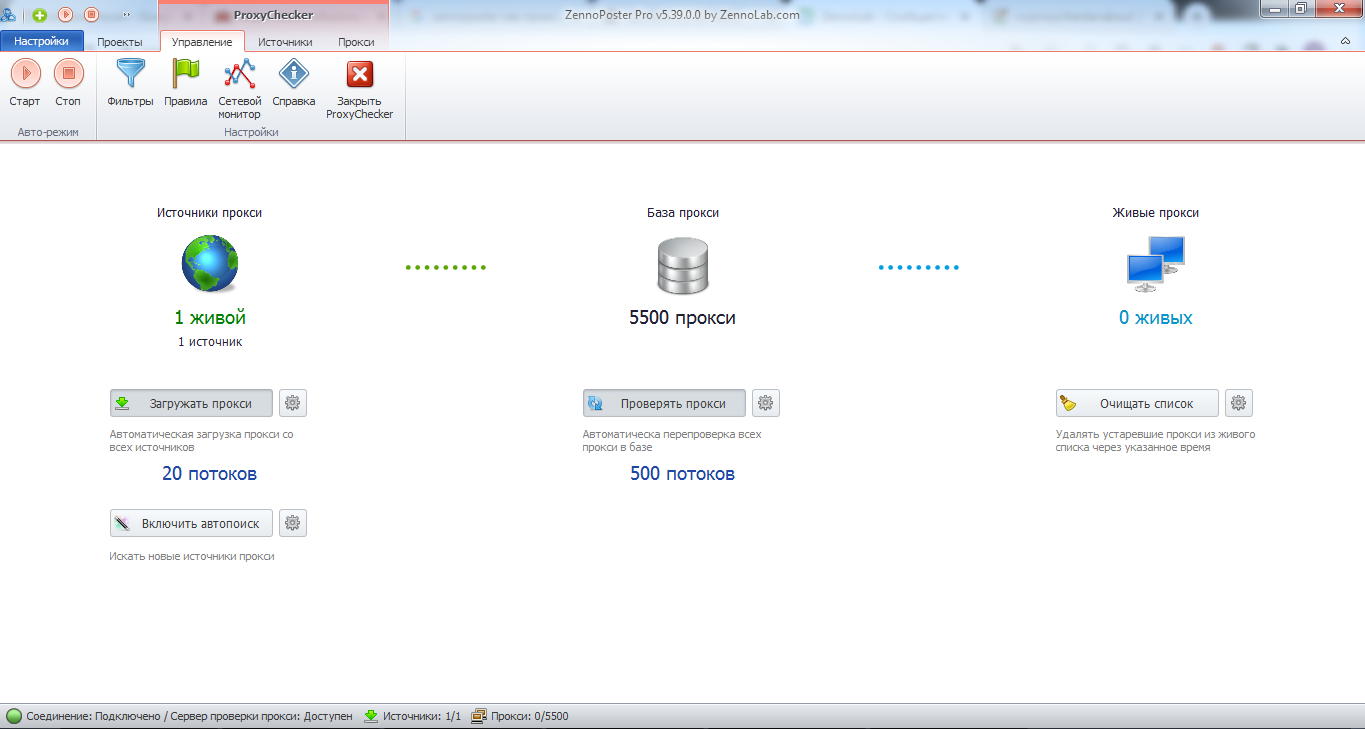Click 'Источники: 1/1' in status bar
Image resolution: width=1365 pixels, height=729 pixels.
422,716
